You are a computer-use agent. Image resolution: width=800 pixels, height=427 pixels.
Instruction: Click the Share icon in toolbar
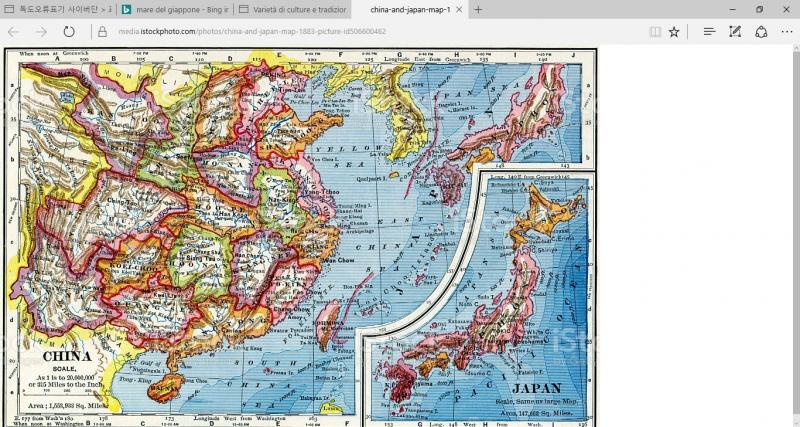point(760,31)
